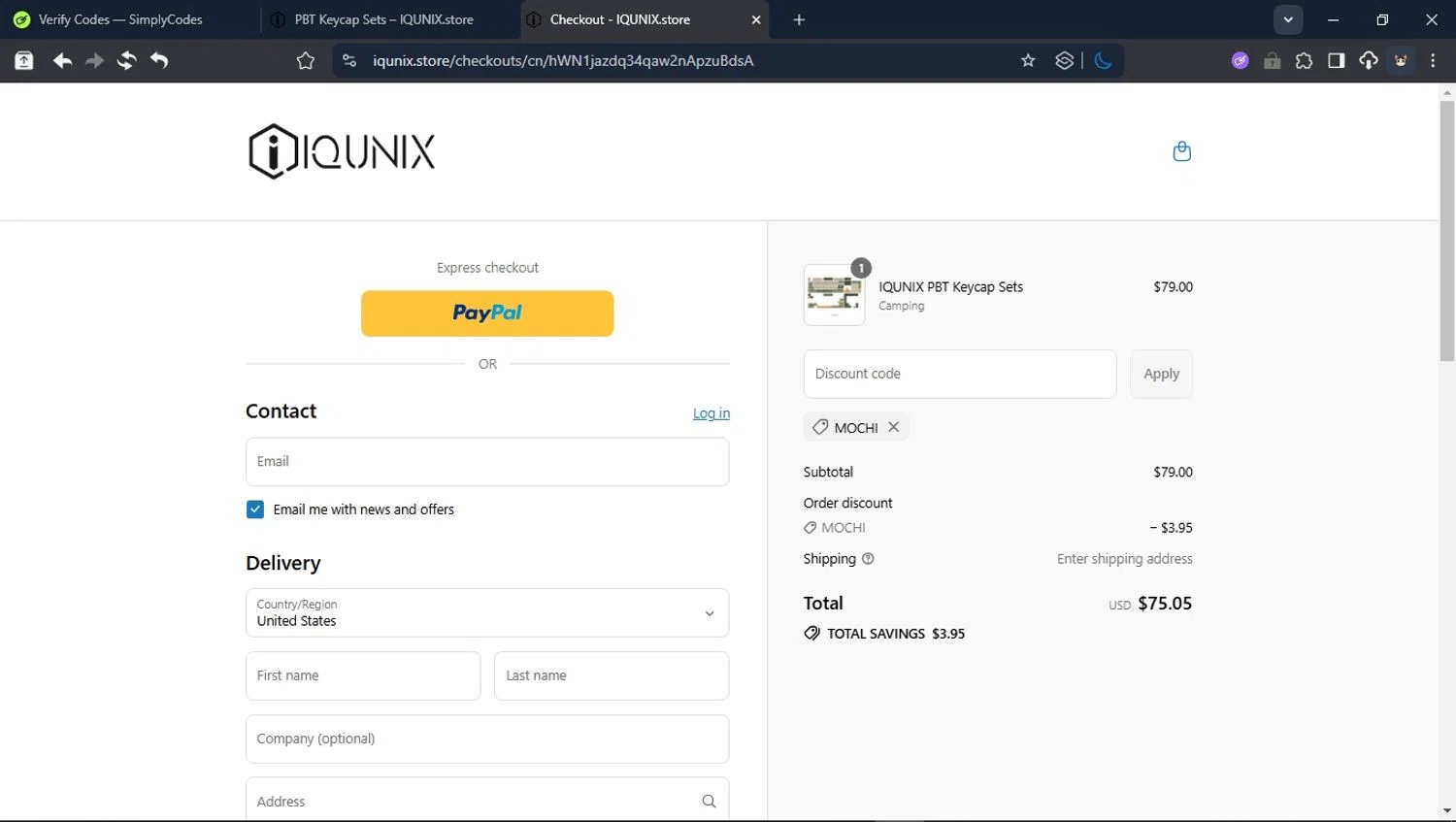This screenshot has width=1456, height=822.
Task: Click the PayPal express checkout button
Action: point(487,313)
